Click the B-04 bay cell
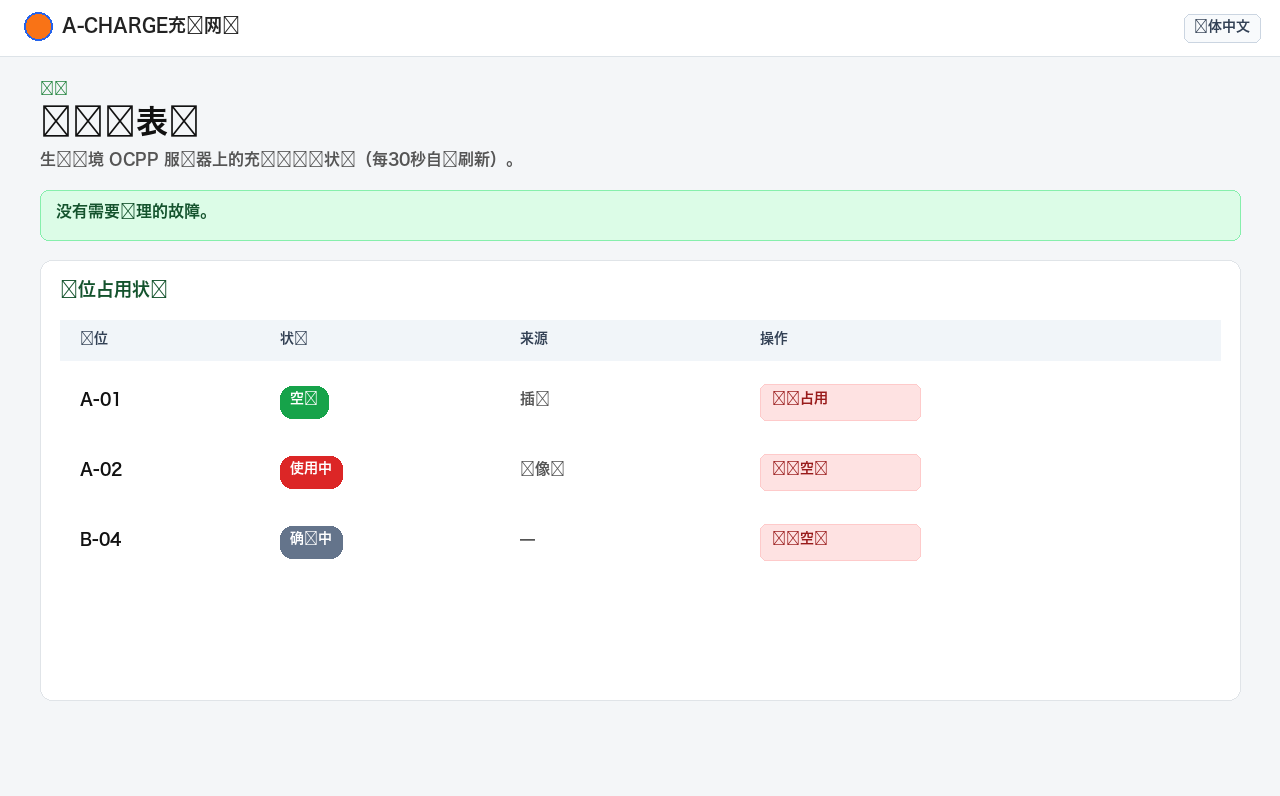Image resolution: width=1280 pixels, height=796 pixels. pyautogui.click(x=101, y=540)
